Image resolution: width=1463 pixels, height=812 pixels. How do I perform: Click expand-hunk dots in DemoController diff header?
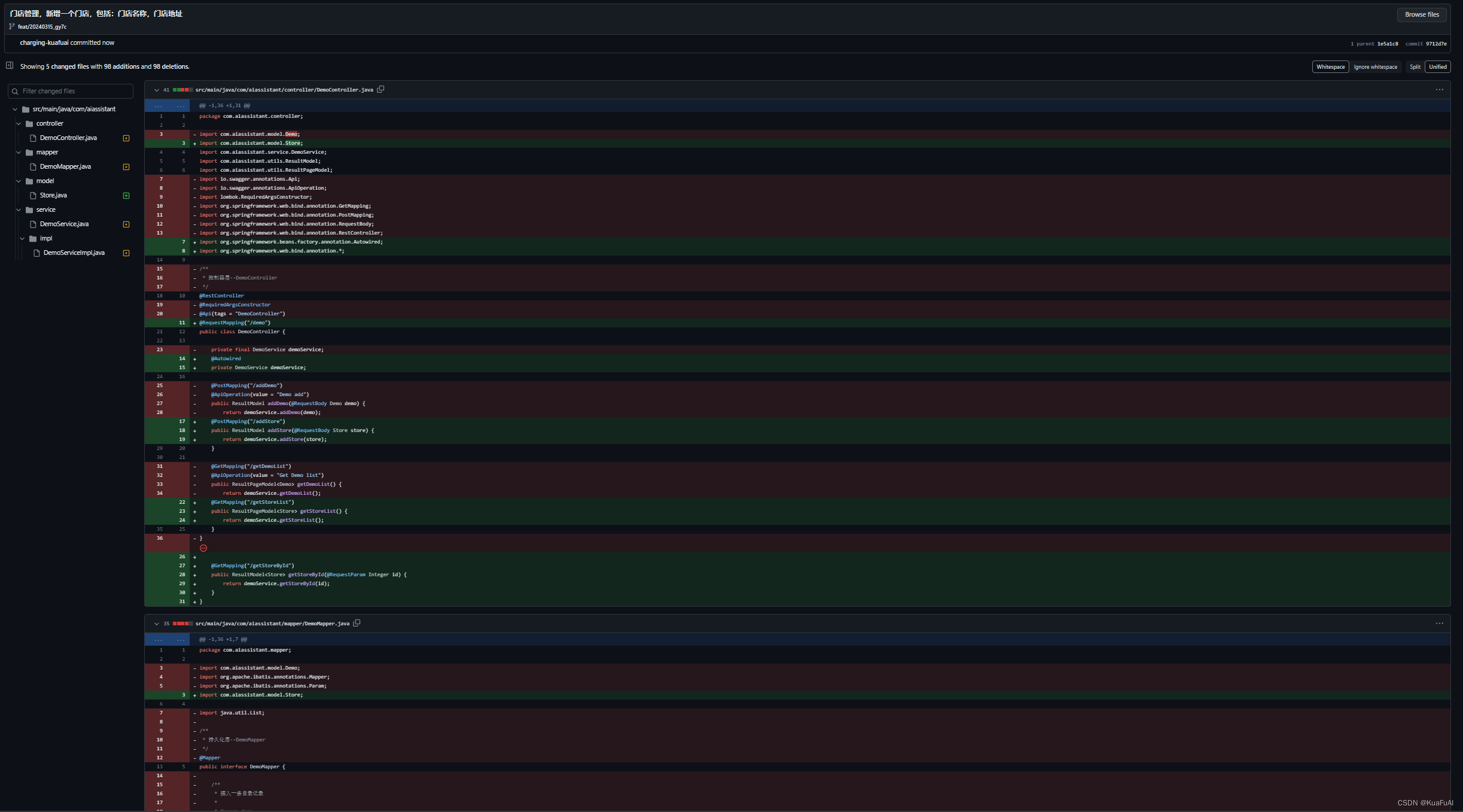158,106
